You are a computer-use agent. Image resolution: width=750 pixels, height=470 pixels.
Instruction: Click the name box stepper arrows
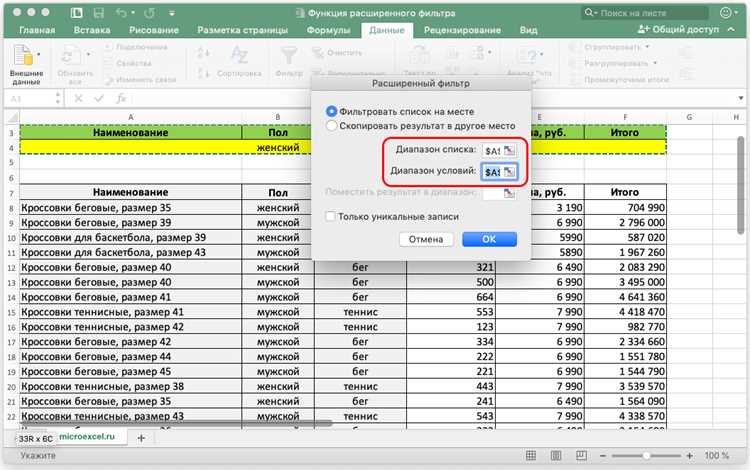(x=58, y=98)
